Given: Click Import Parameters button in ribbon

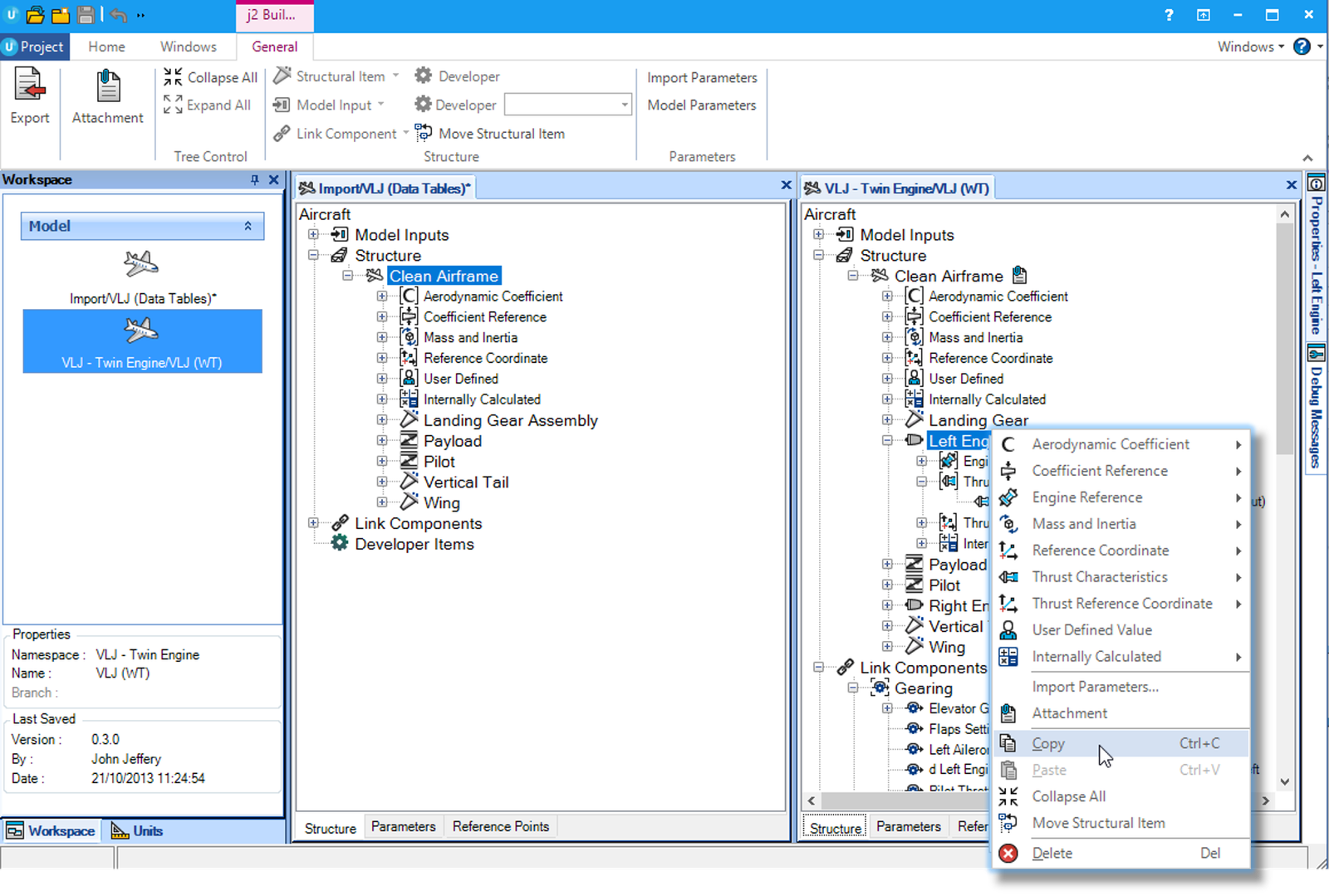Looking at the screenshot, I should tap(702, 77).
